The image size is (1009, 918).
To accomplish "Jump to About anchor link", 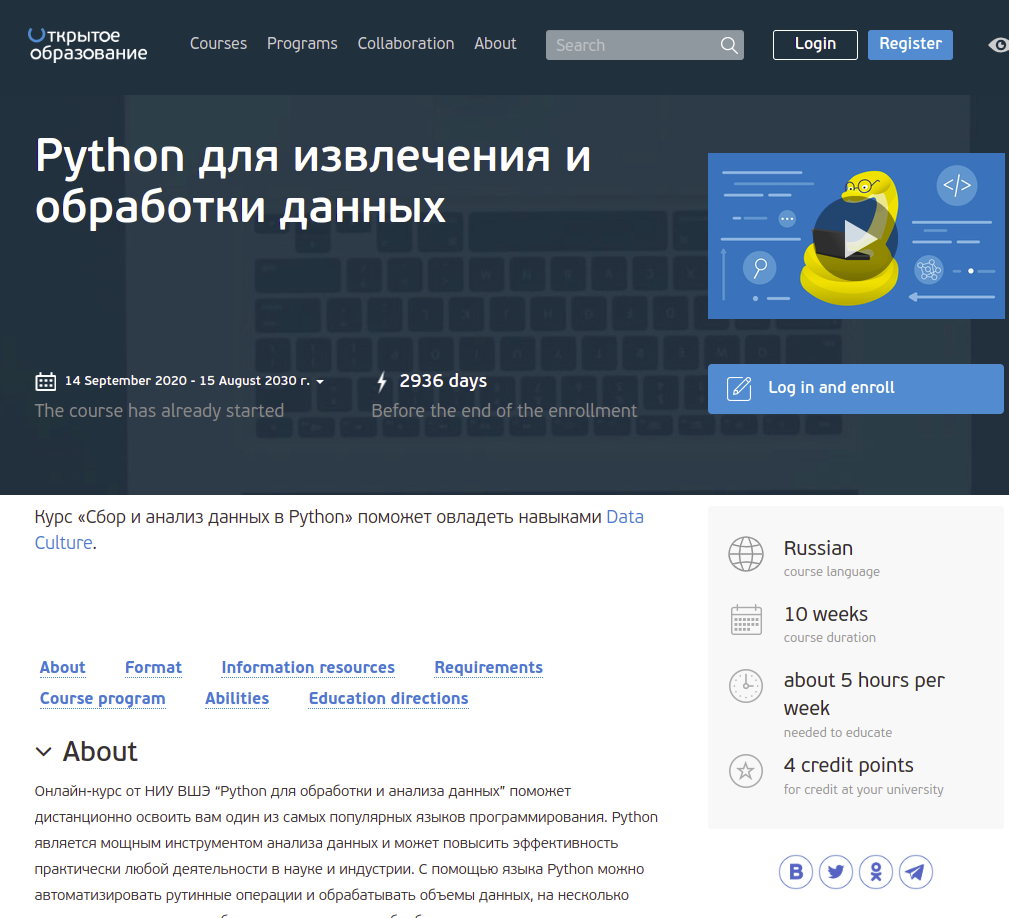I will 62,668.
